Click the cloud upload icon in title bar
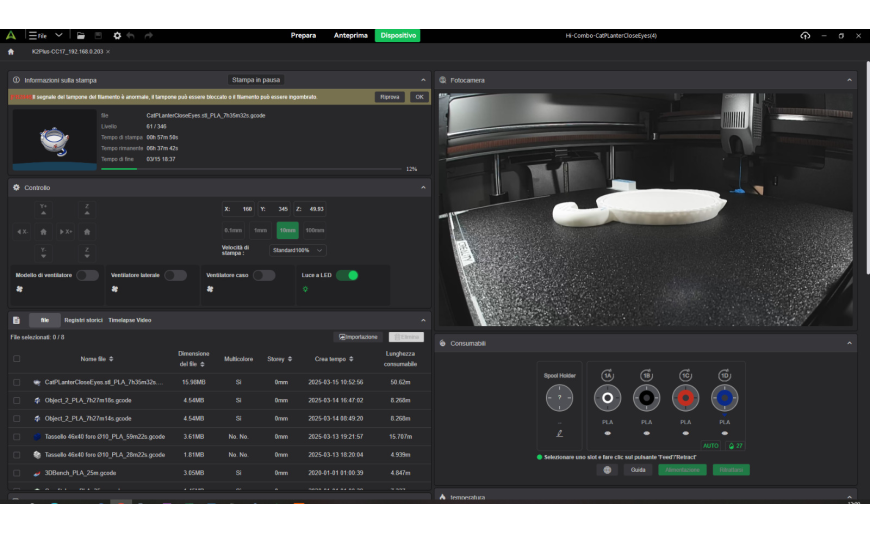 point(805,35)
